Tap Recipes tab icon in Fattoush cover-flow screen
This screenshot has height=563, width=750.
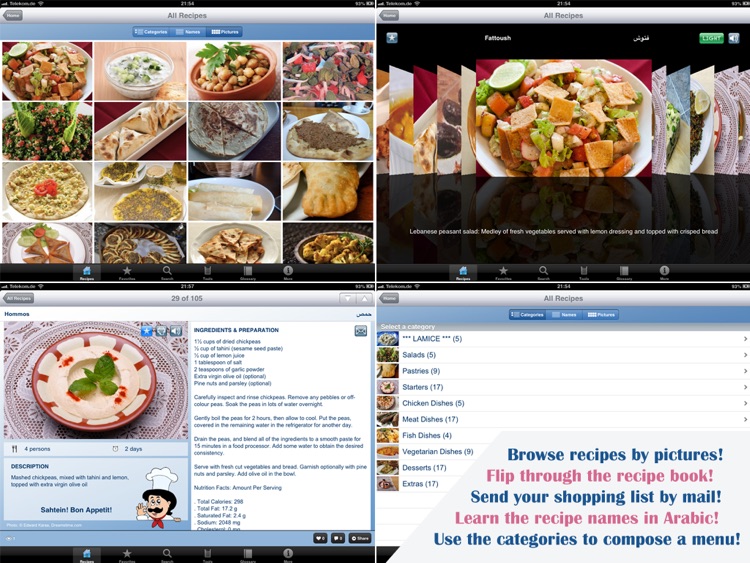(x=463, y=273)
